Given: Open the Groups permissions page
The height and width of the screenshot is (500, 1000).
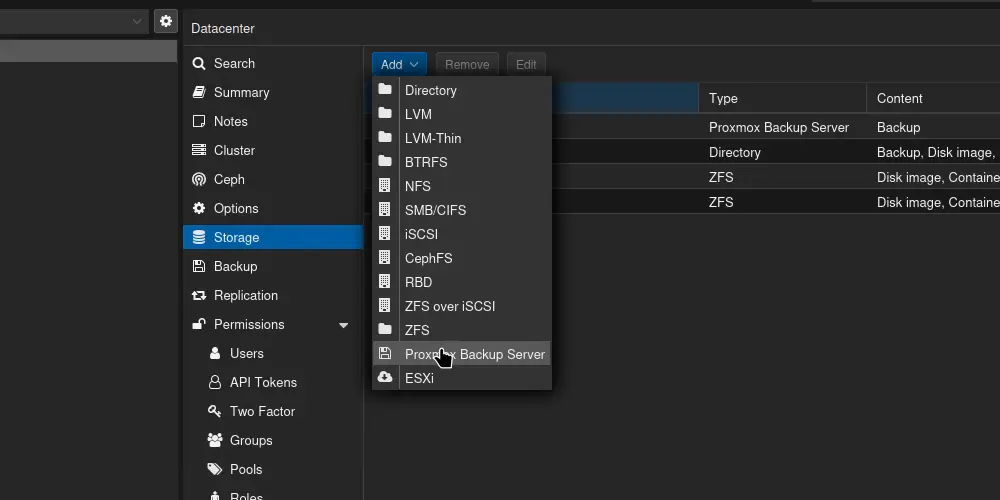Looking at the screenshot, I should [x=273, y=441].
